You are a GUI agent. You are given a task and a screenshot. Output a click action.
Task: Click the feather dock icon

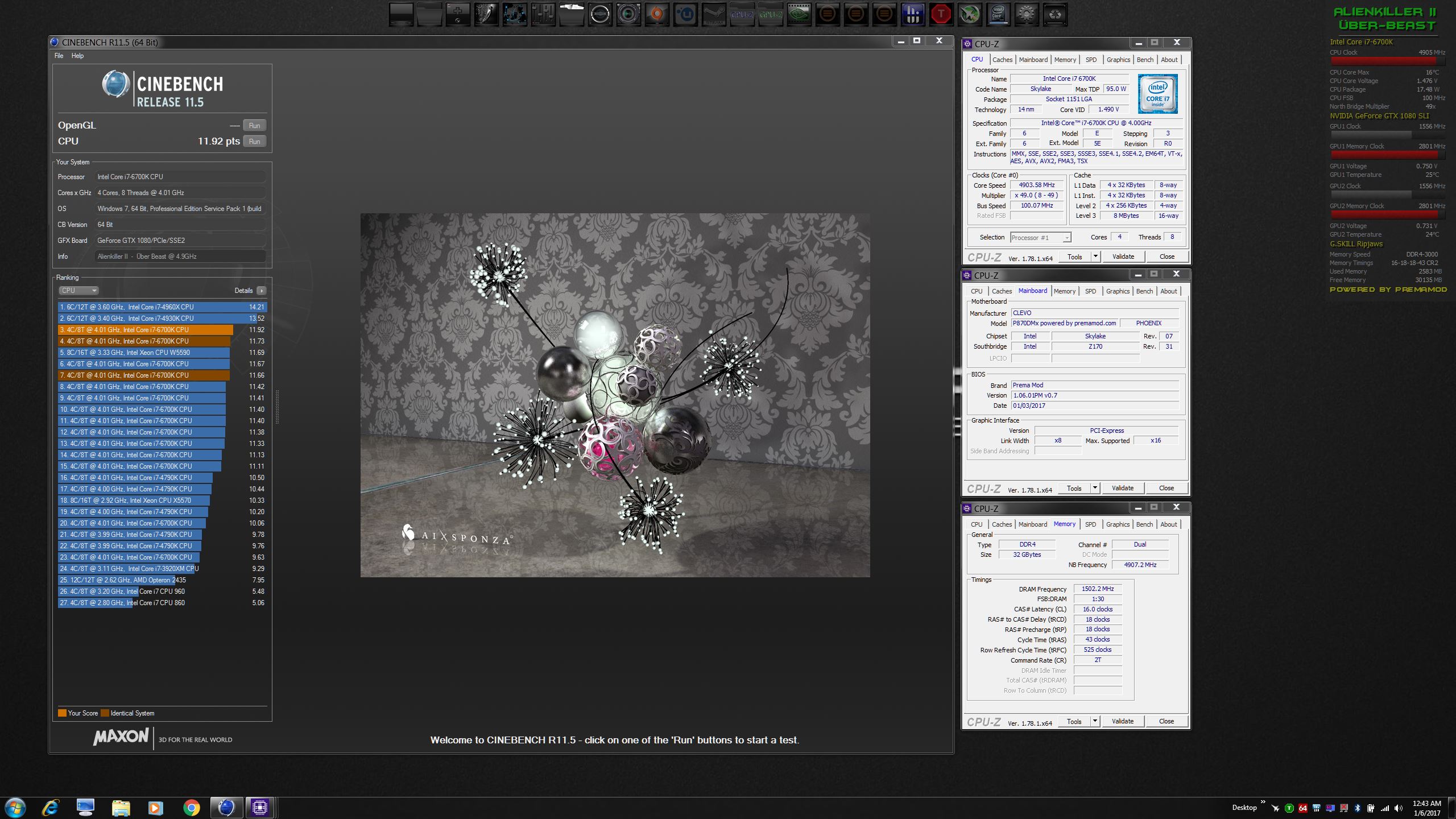point(486,14)
